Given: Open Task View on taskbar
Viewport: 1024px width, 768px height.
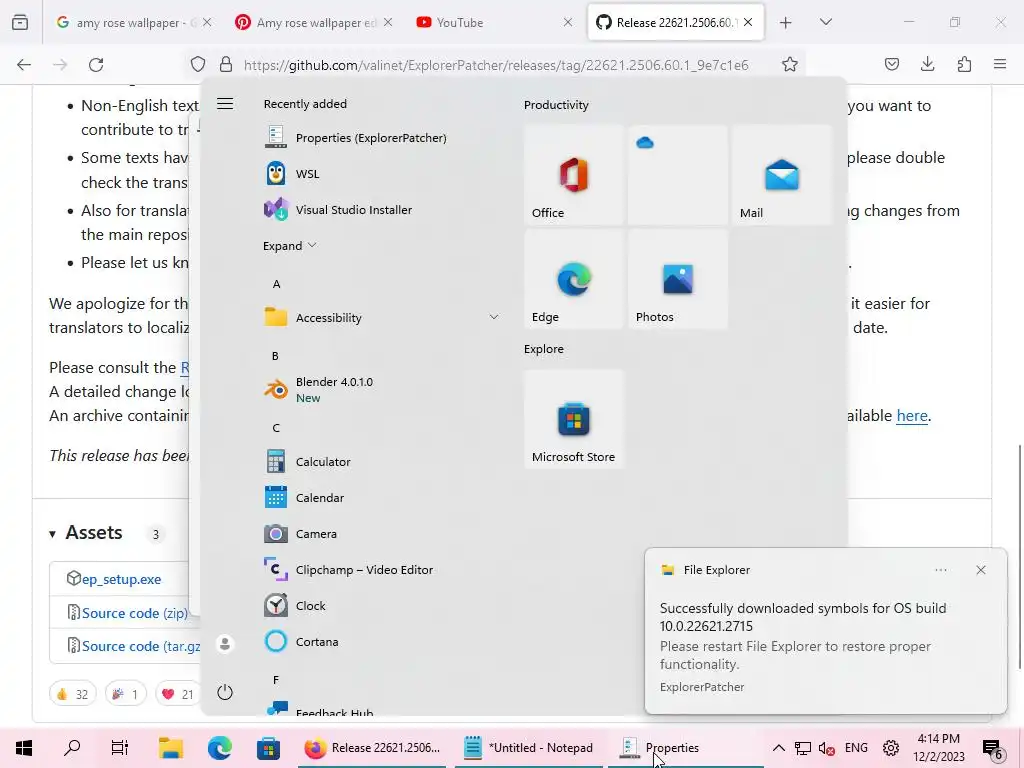Looking at the screenshot, I should [x=120, y=748].
